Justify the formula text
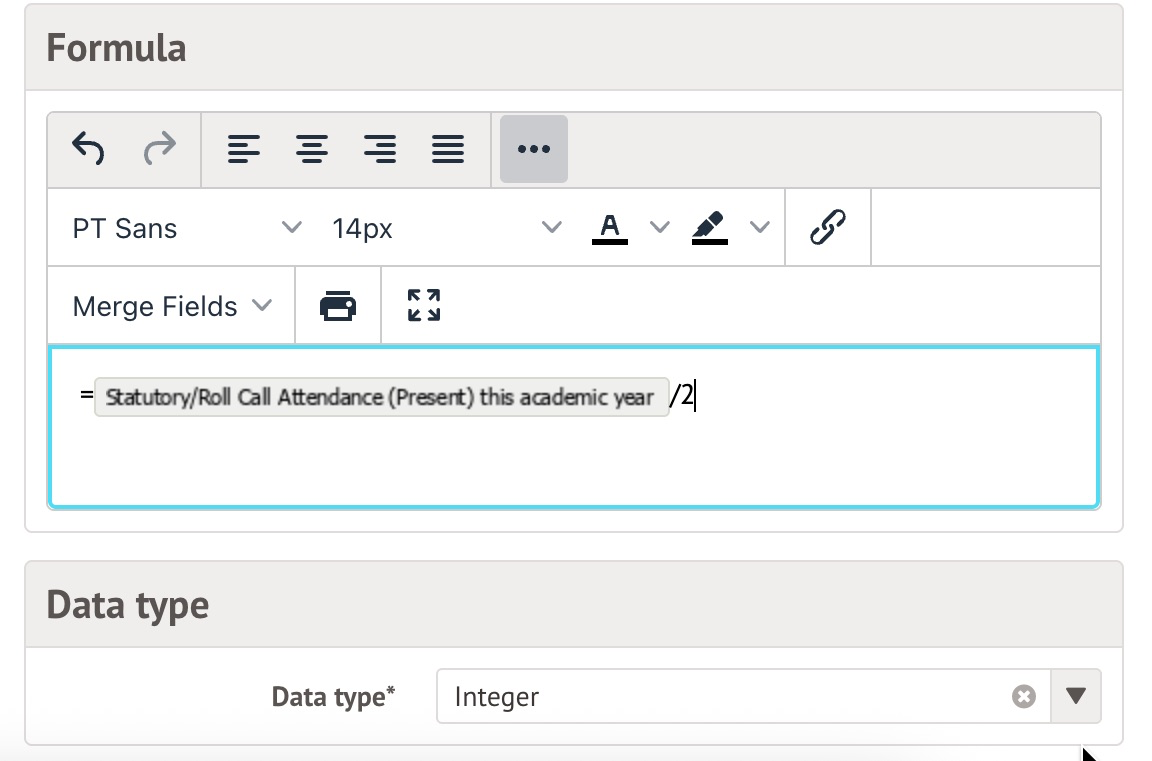Image resolution: width=1152 pixels, height=761 pixels. point(448,150)
